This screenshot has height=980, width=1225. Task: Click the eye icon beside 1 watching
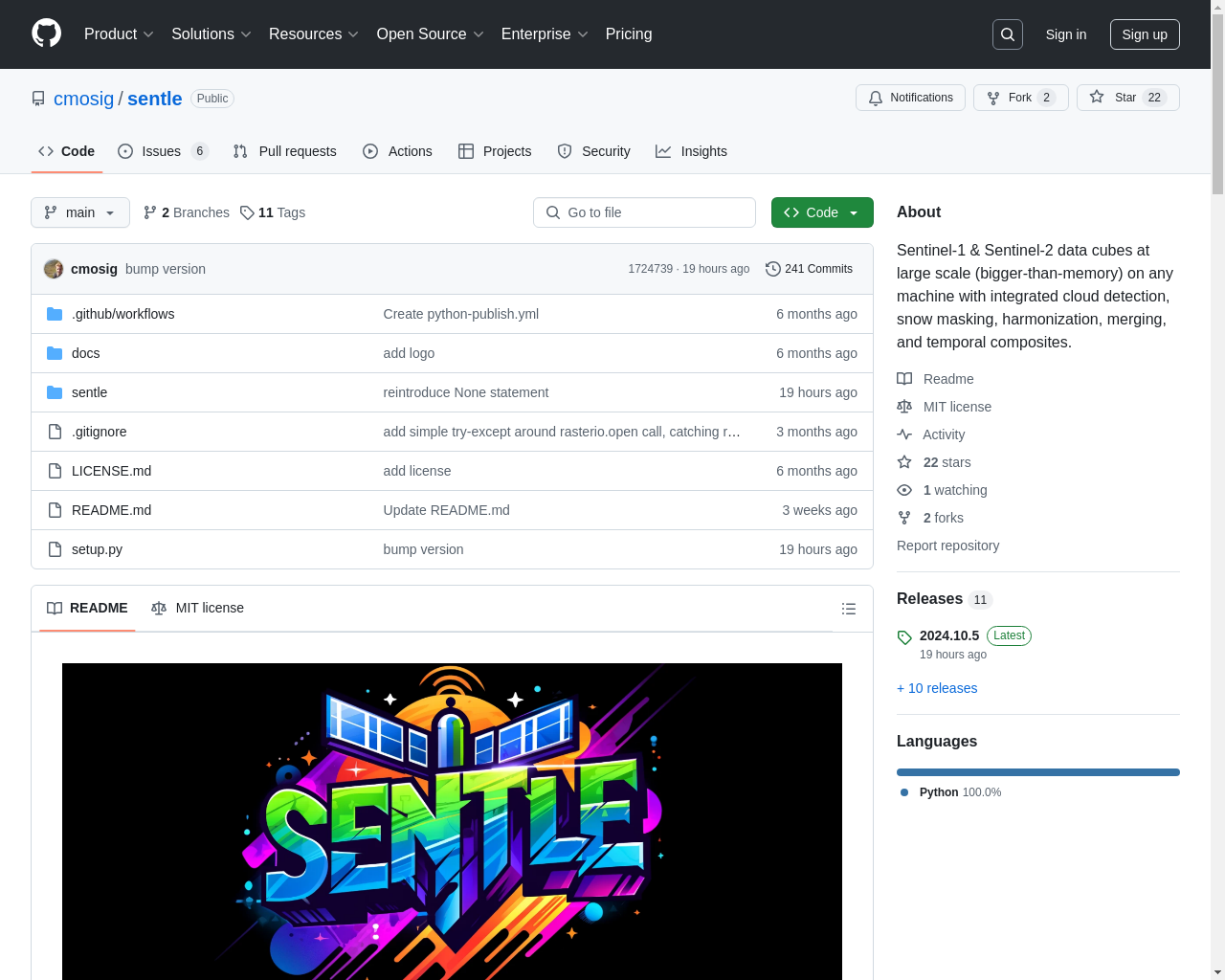point(904,490)
